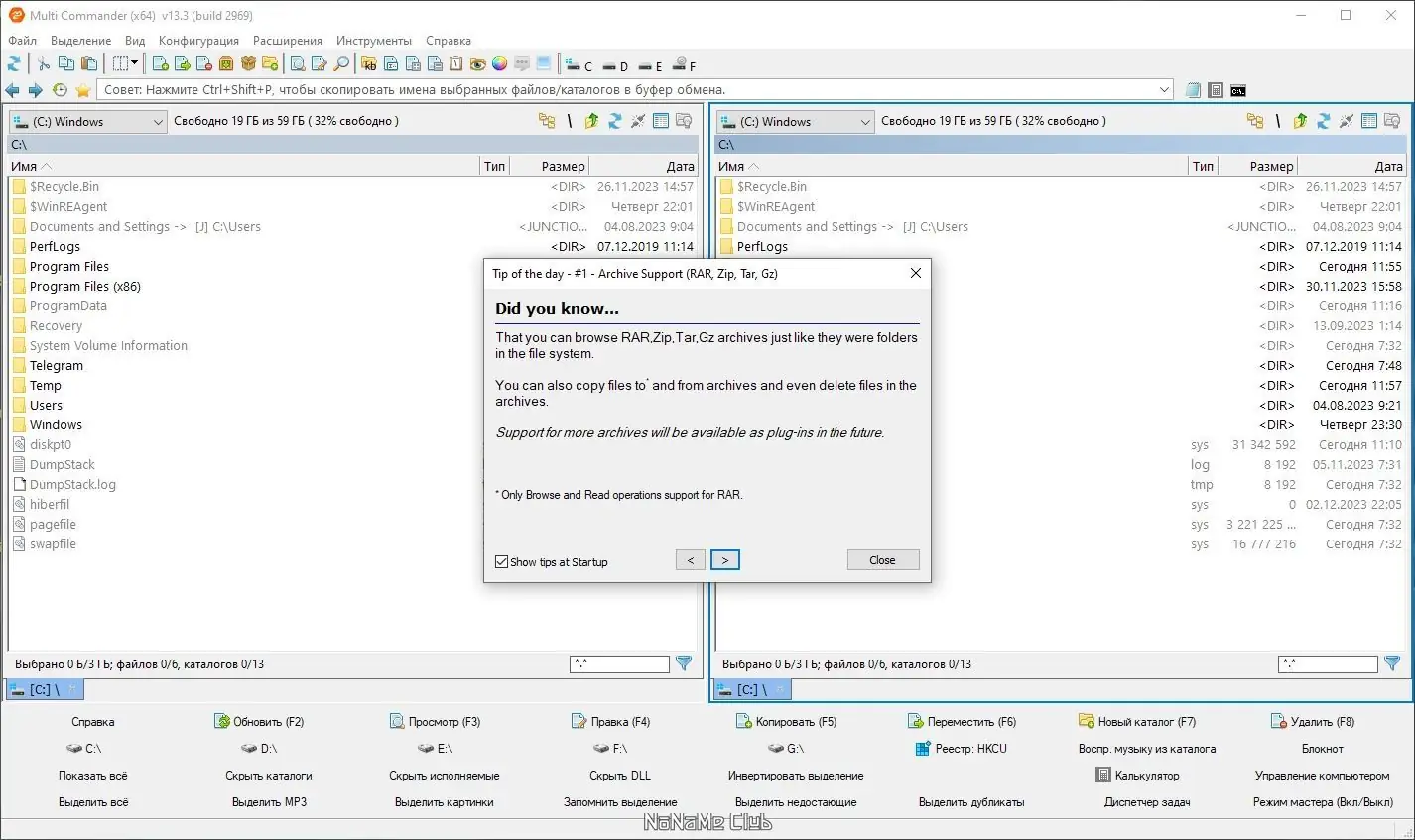Select the Telegram folder in left panel
This screenshot has width=1415, height=840.
click(x=56, y=366)
